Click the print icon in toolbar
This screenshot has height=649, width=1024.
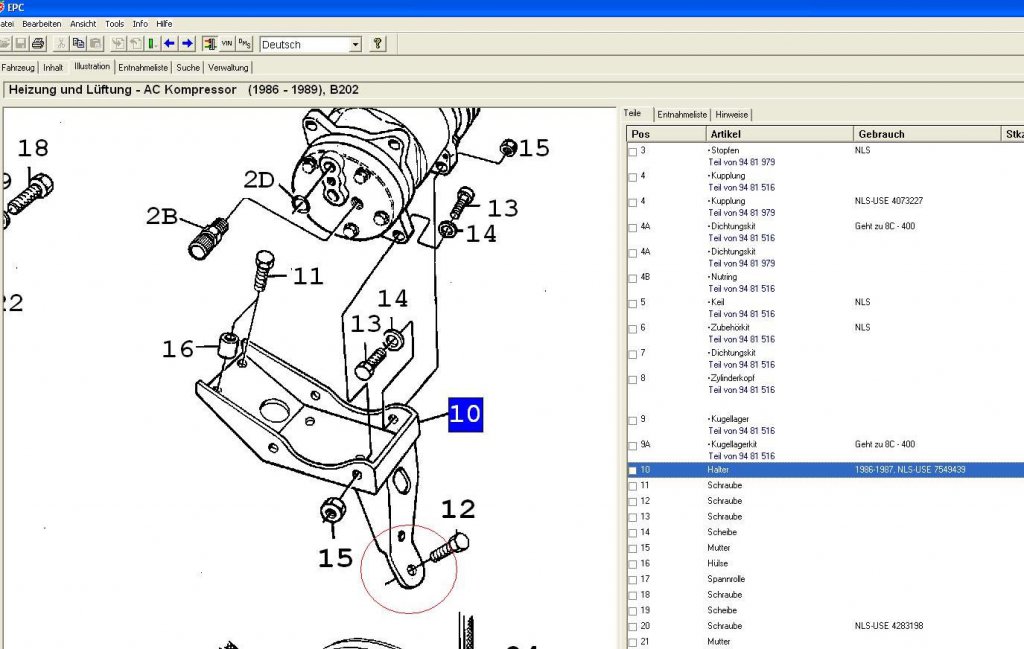click(x=38, y=44)
